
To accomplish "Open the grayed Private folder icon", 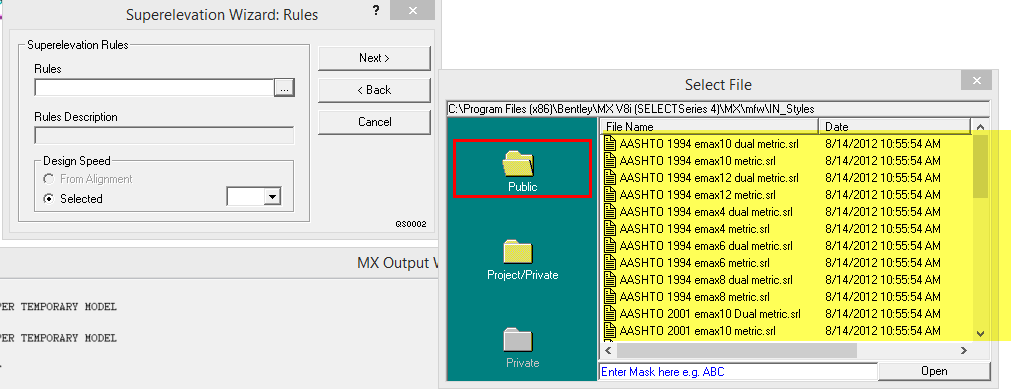I will click(518, 339).
